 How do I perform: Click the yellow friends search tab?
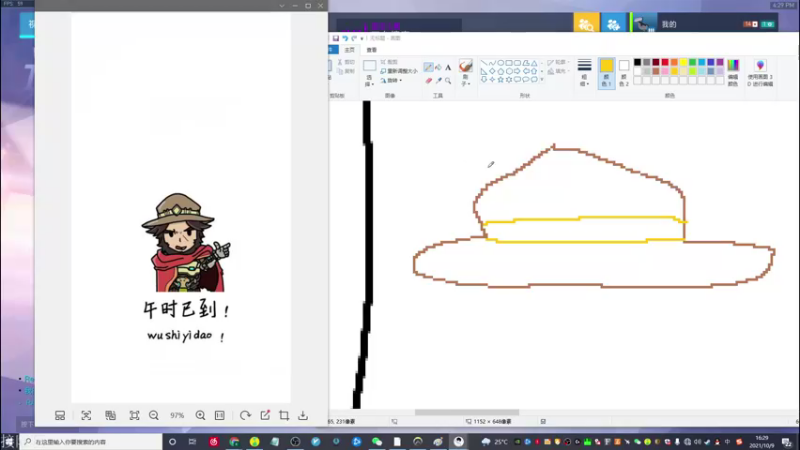(x=586, y=23)
